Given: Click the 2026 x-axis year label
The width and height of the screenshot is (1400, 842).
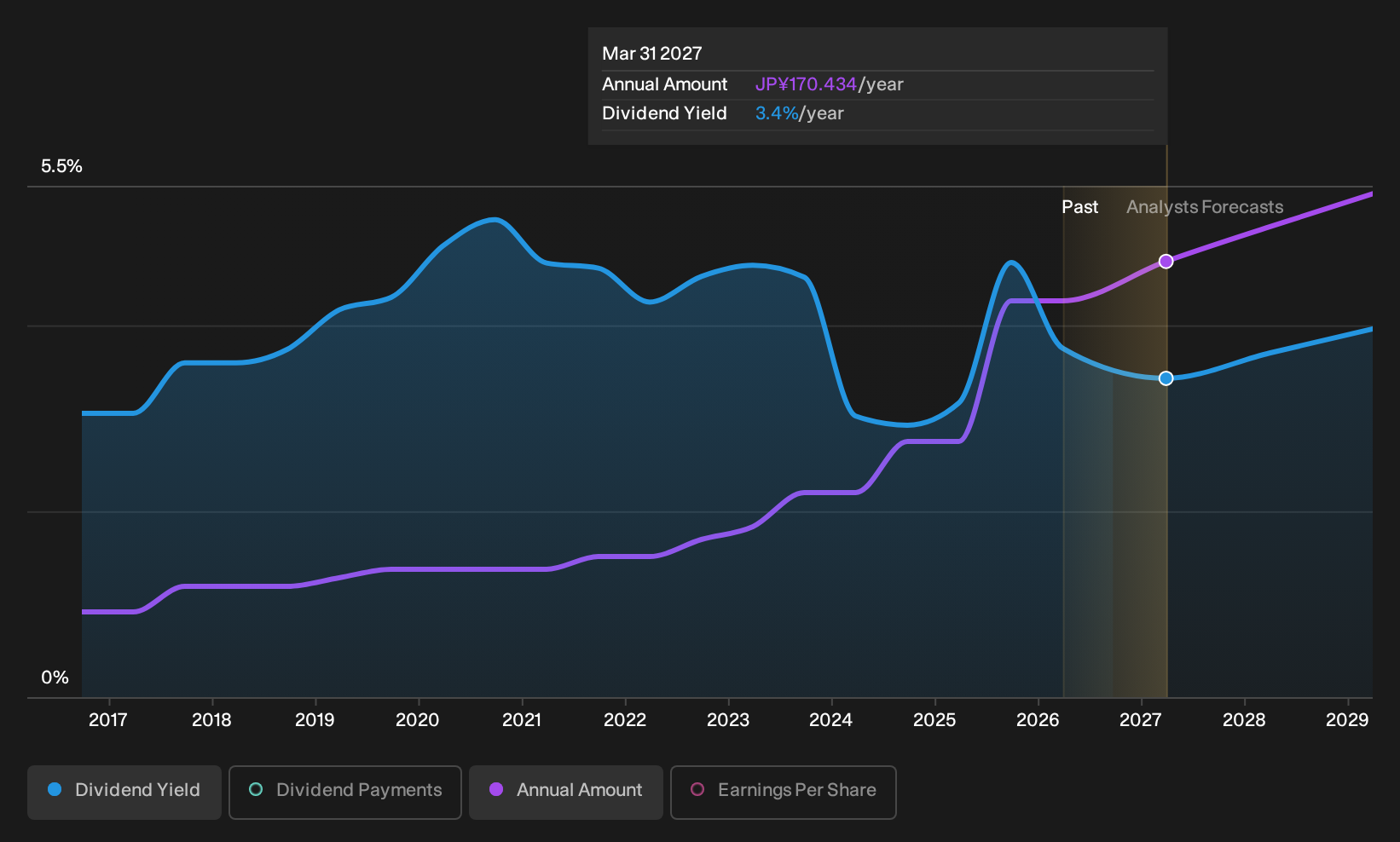Looking at the screenshot, I should 1038,720.
